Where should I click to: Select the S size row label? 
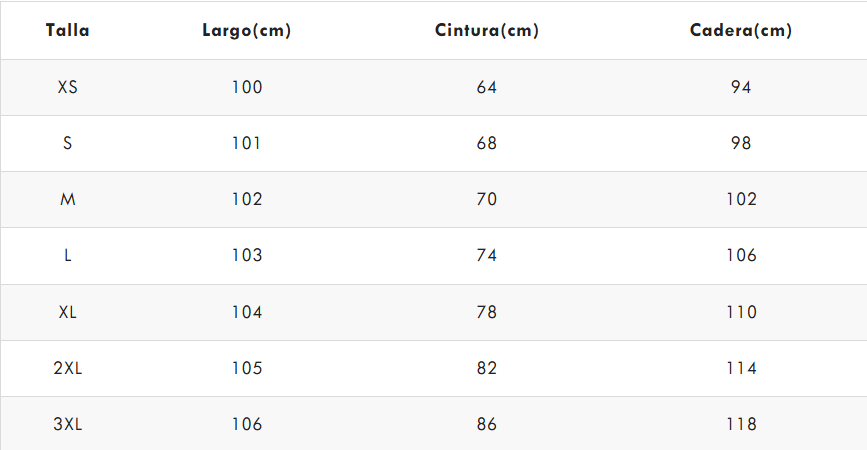(67, 143)
